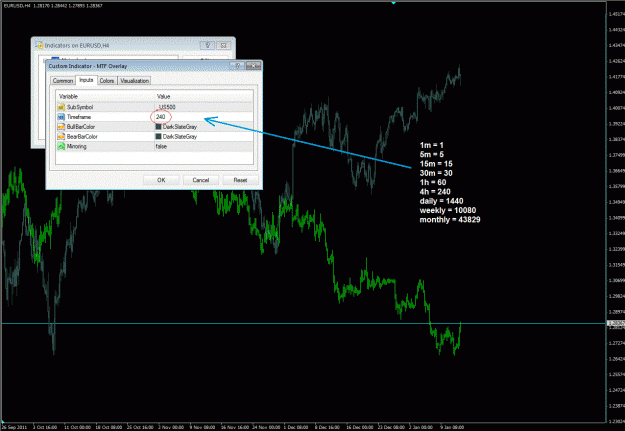This screenshot has width=625, height=431.
Task: Click the BullBarColor row icon
Action: click(x=61, y=127)
